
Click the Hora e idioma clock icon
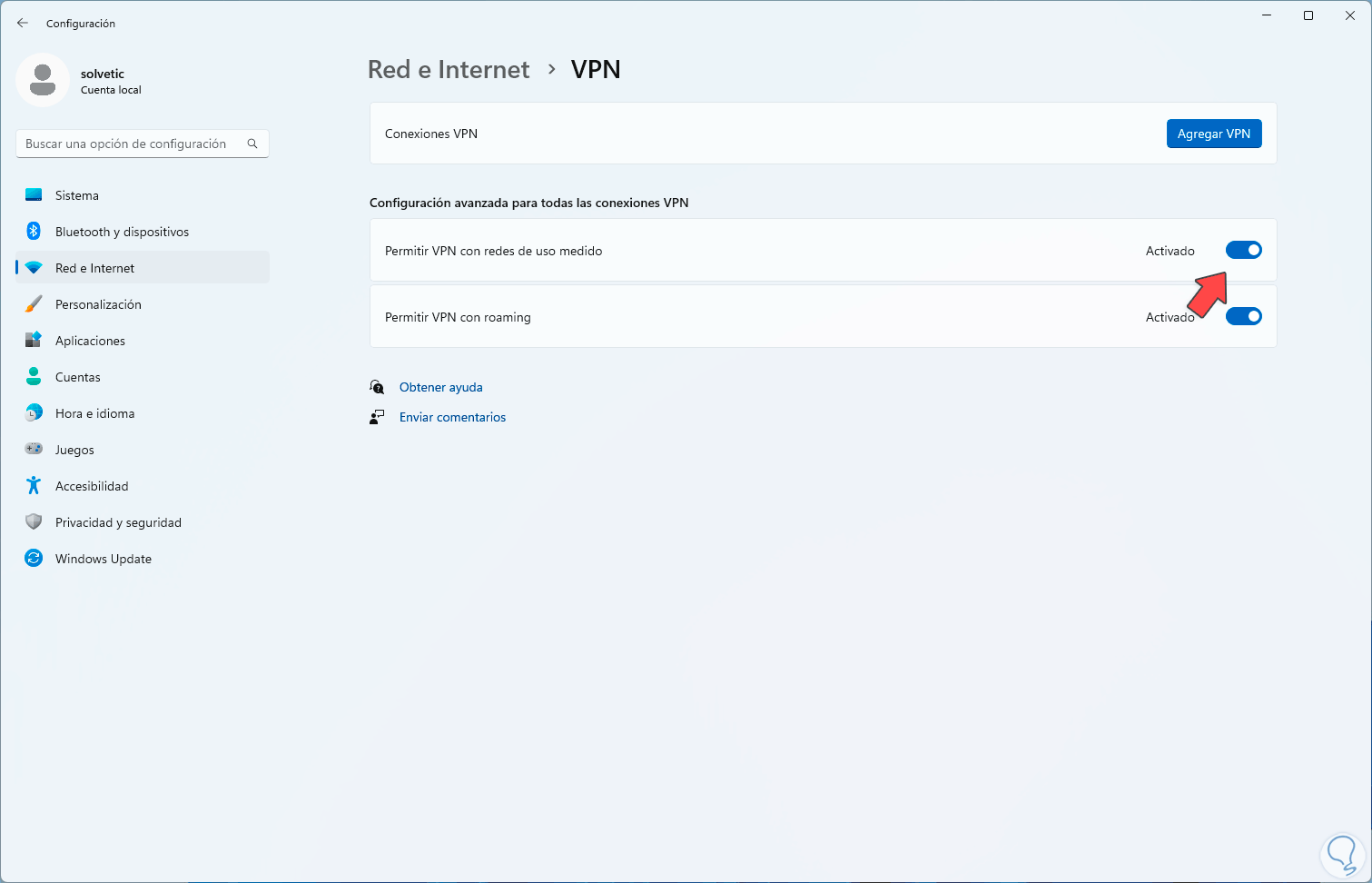coord(34,413)
